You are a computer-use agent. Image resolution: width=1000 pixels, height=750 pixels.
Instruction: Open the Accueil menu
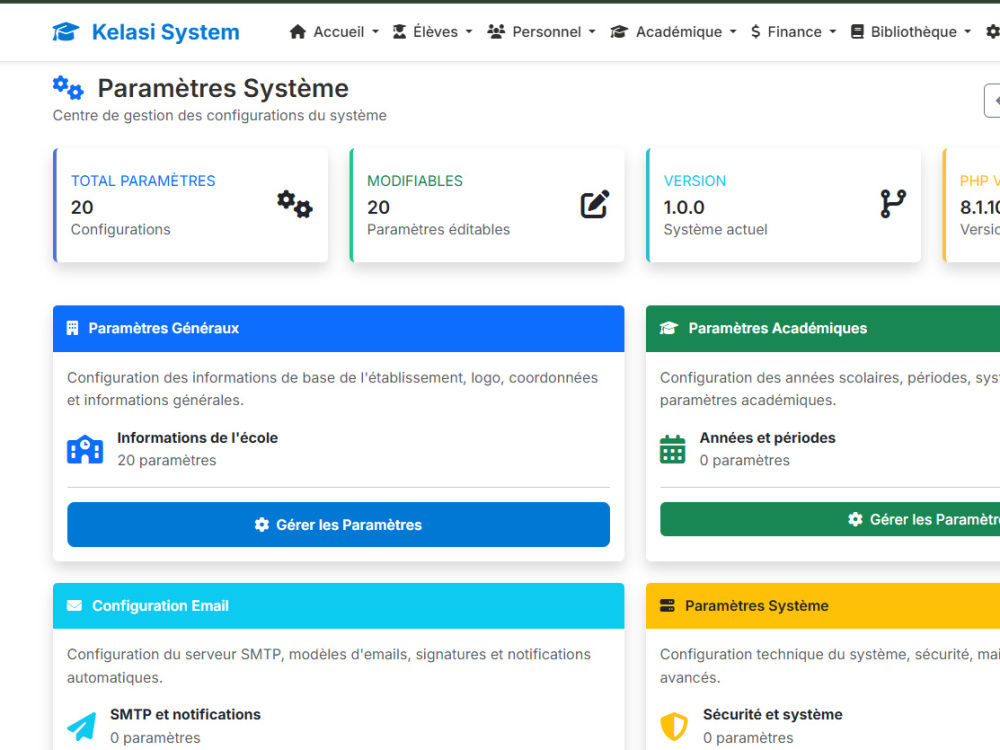pos(334,32)
